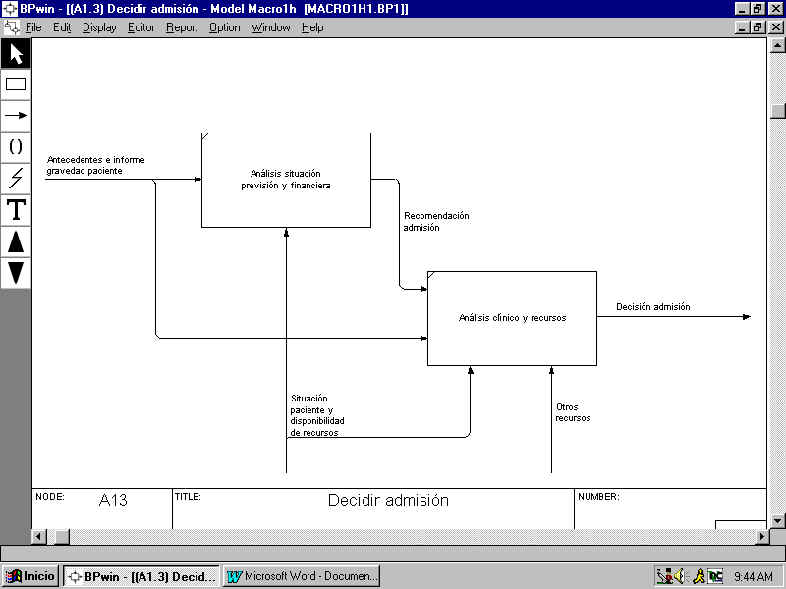Click the vertical scrollbar down arrow

click(x=777, y=521)
